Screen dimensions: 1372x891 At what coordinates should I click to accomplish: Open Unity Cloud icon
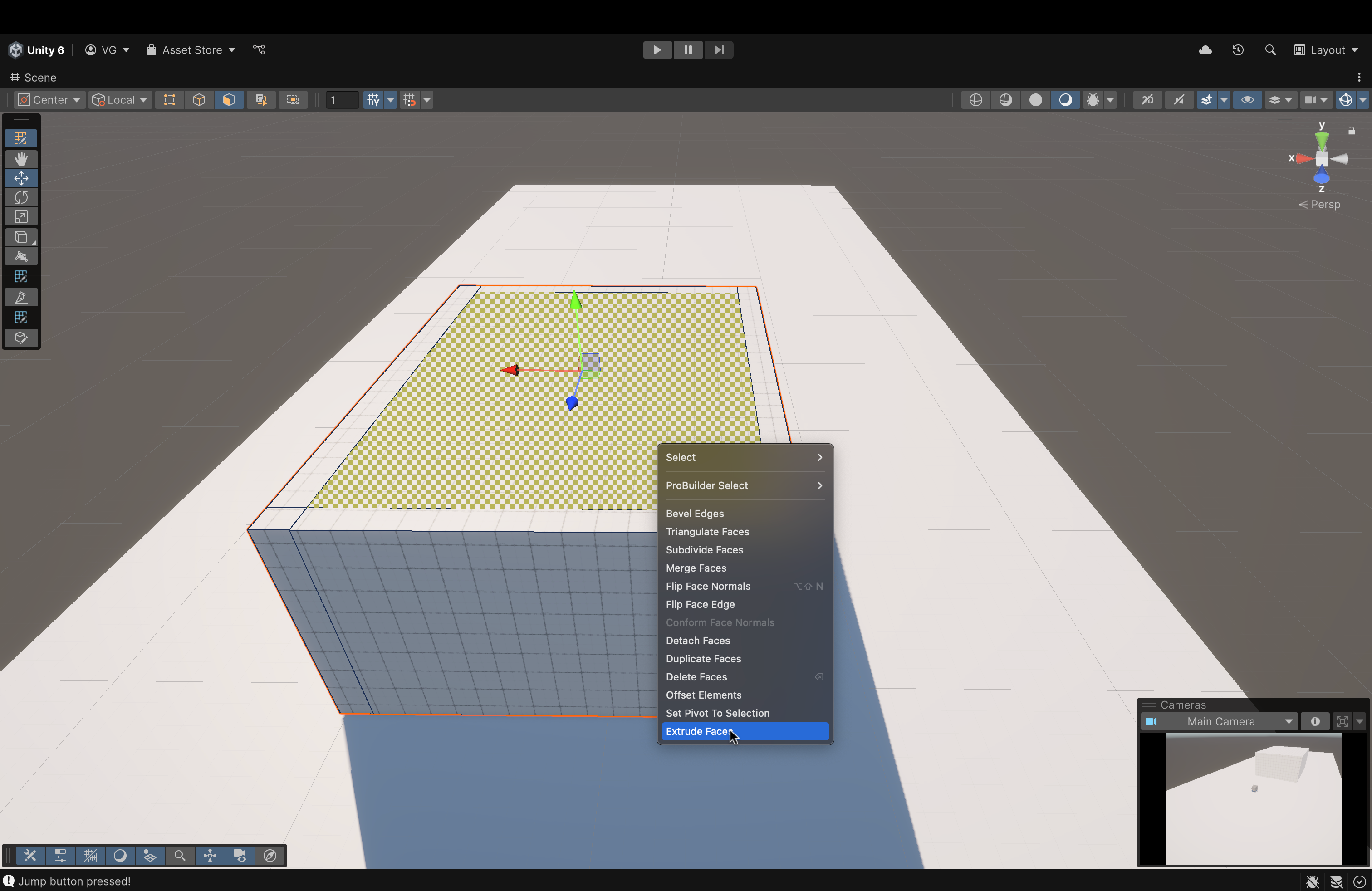coord(1205,50)
